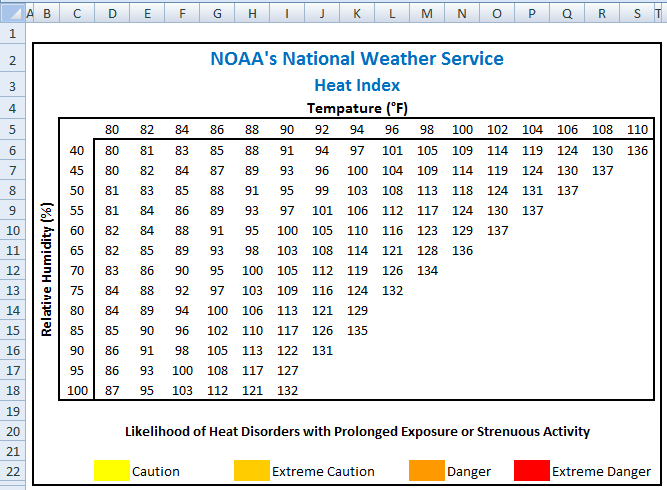The width and height of the screenshot is (667, 490).
Task: Select value 131 in the 90 humidity row
Action: (x=322, y=350)
